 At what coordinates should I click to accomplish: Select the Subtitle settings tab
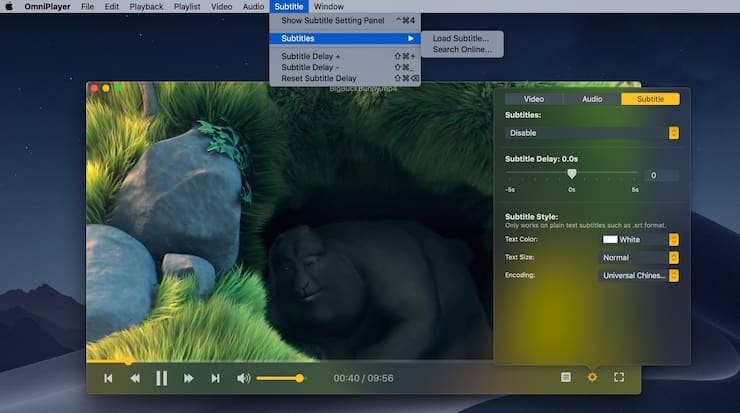[650, 99]
